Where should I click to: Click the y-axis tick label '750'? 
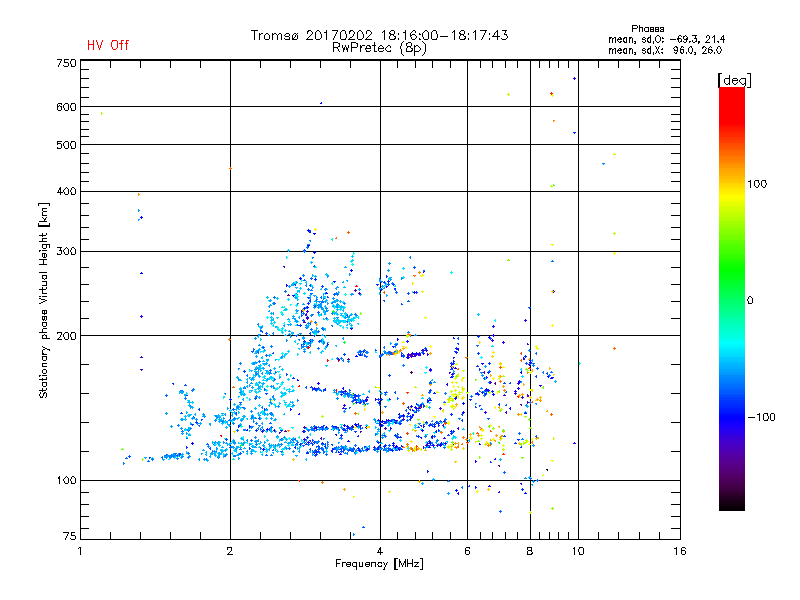point(67,63)
